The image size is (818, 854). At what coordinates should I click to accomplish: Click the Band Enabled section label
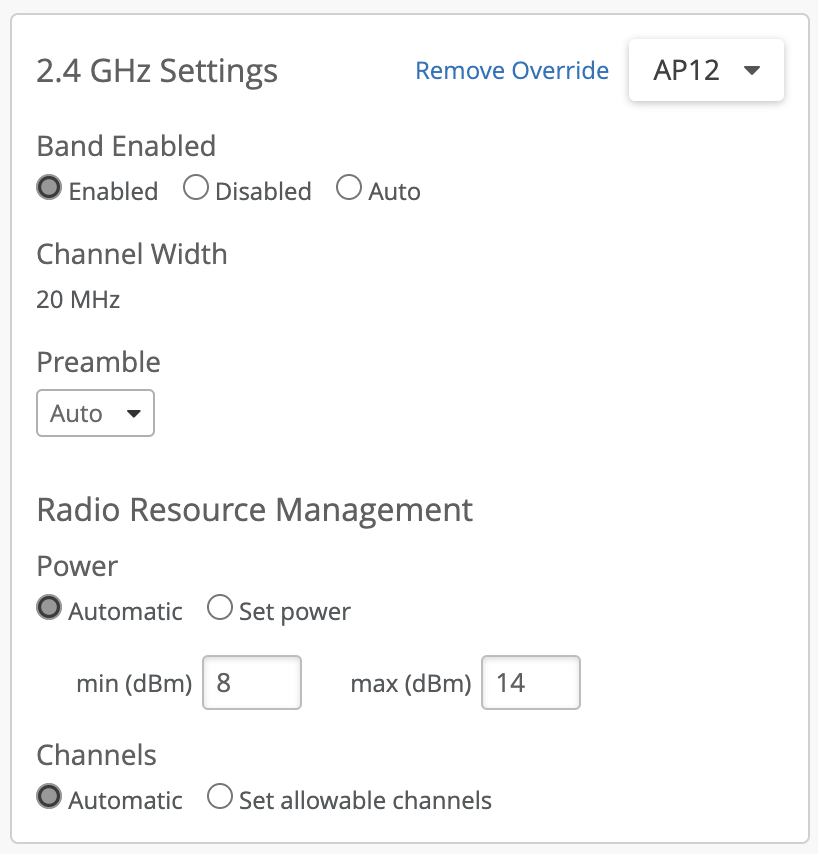pyautogui.click(x=126, y=146)
